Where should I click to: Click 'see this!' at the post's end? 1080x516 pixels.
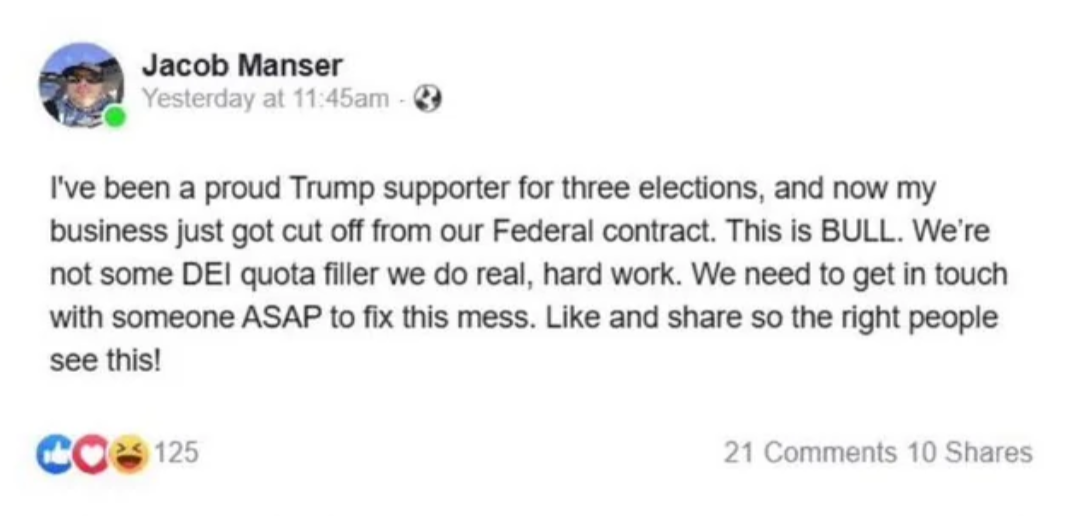point(104,360)
